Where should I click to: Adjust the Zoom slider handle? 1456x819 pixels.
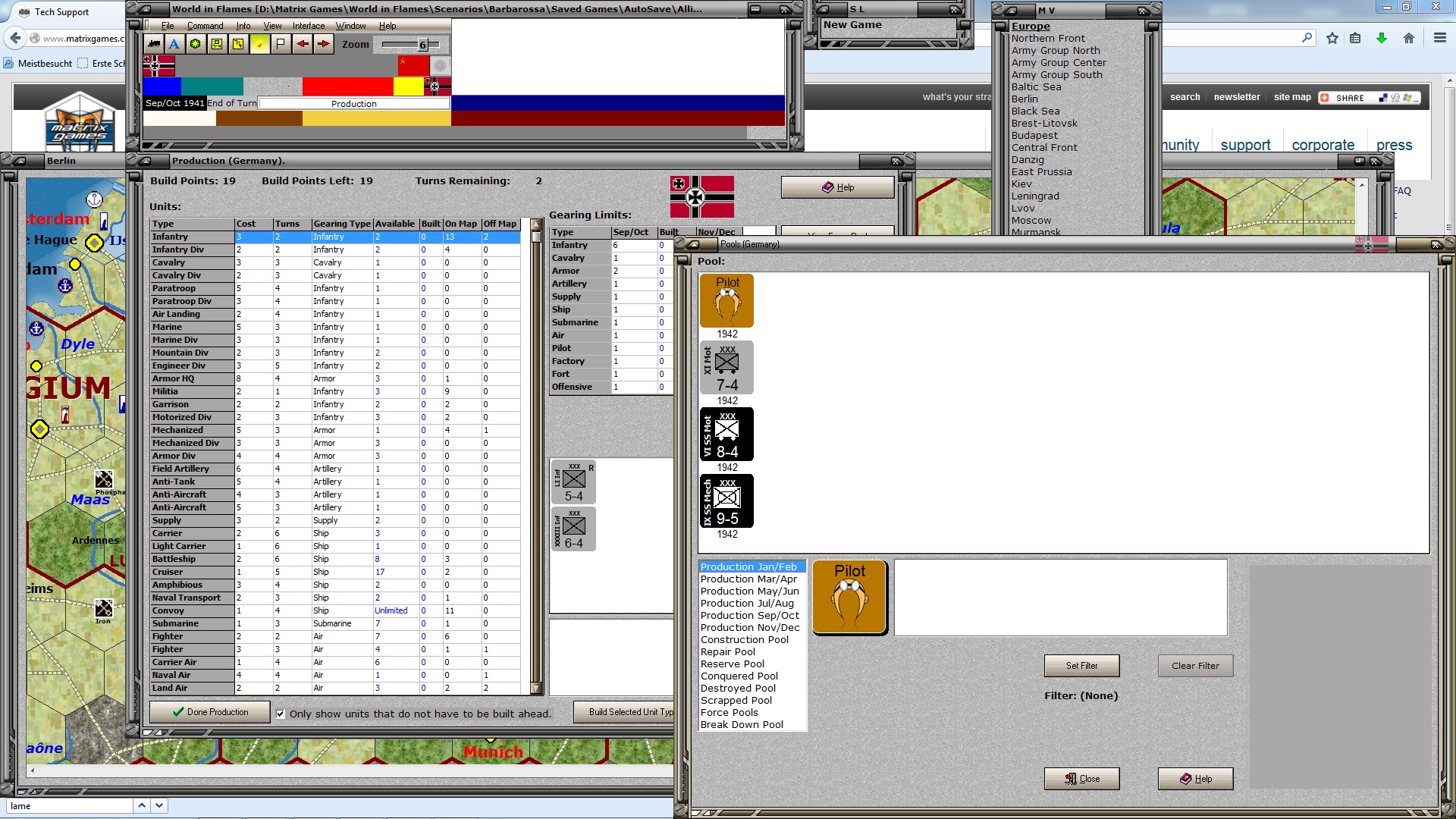tap(423, 45)
